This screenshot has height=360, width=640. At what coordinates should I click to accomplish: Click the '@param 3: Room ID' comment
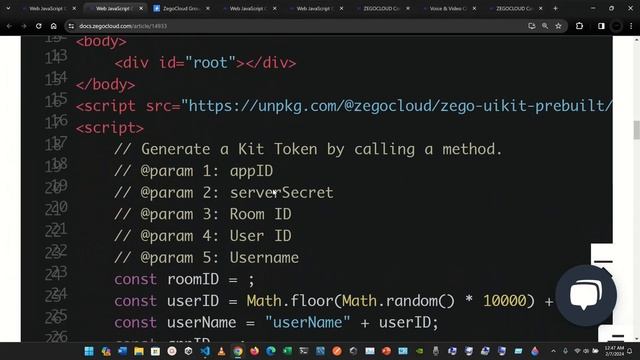pyautogui.click(x=203, y=214)
